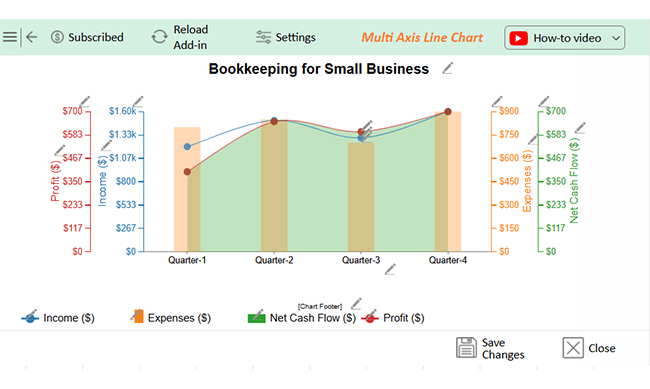Screen dimensions: 650x389
Task: Open the Settings menu
Action: tap(286, 37)
